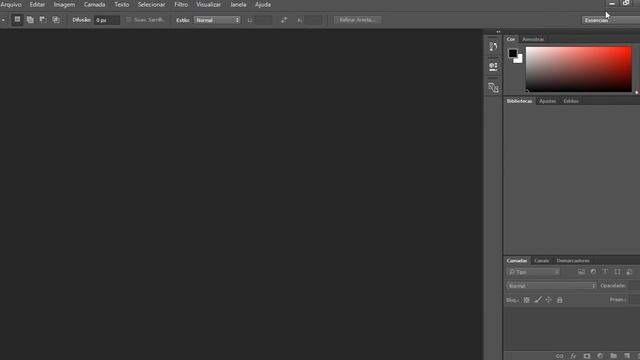The height and width of the screenshot is (360, 640).
Task: Switch to the Canais tab
Action: coord(542,260)
